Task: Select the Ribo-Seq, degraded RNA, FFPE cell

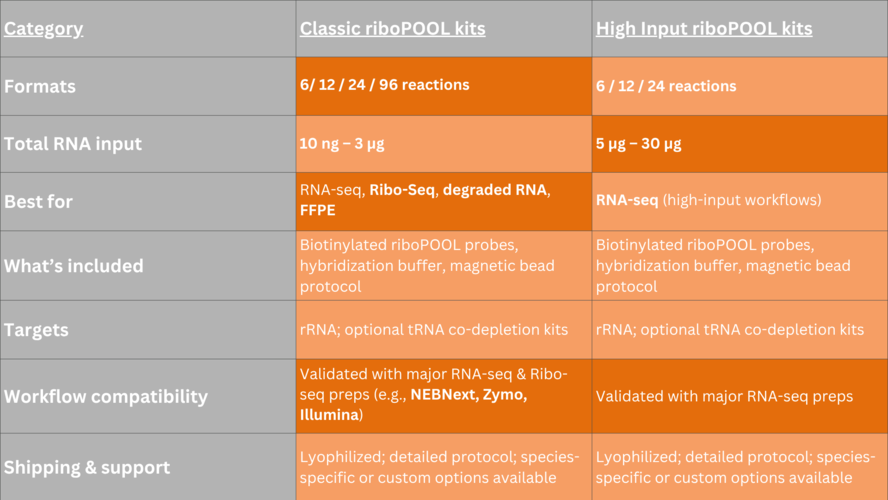Action: coord(444,202)
